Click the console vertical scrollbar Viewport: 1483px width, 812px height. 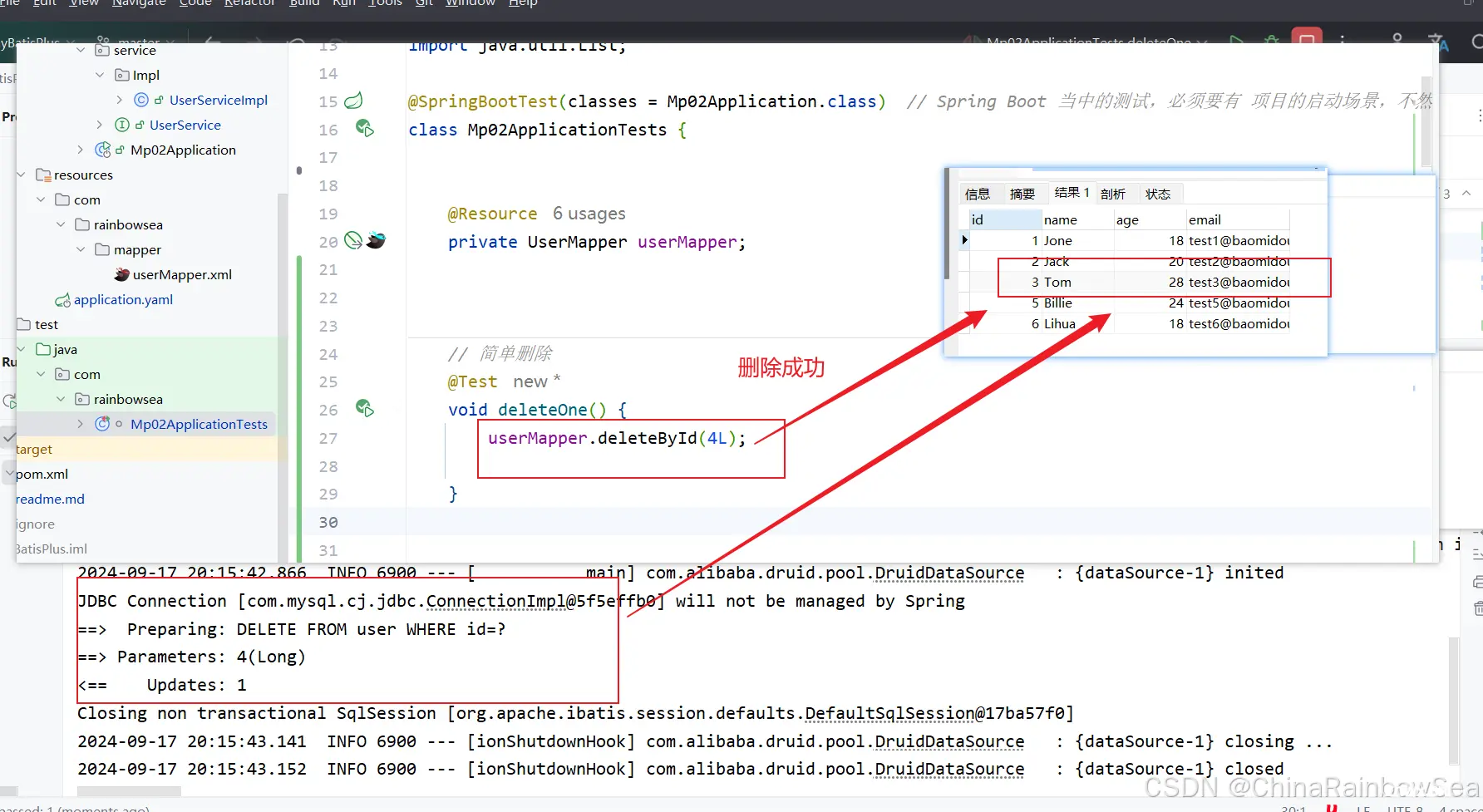pyautogui.click(x=1453, y=700)
